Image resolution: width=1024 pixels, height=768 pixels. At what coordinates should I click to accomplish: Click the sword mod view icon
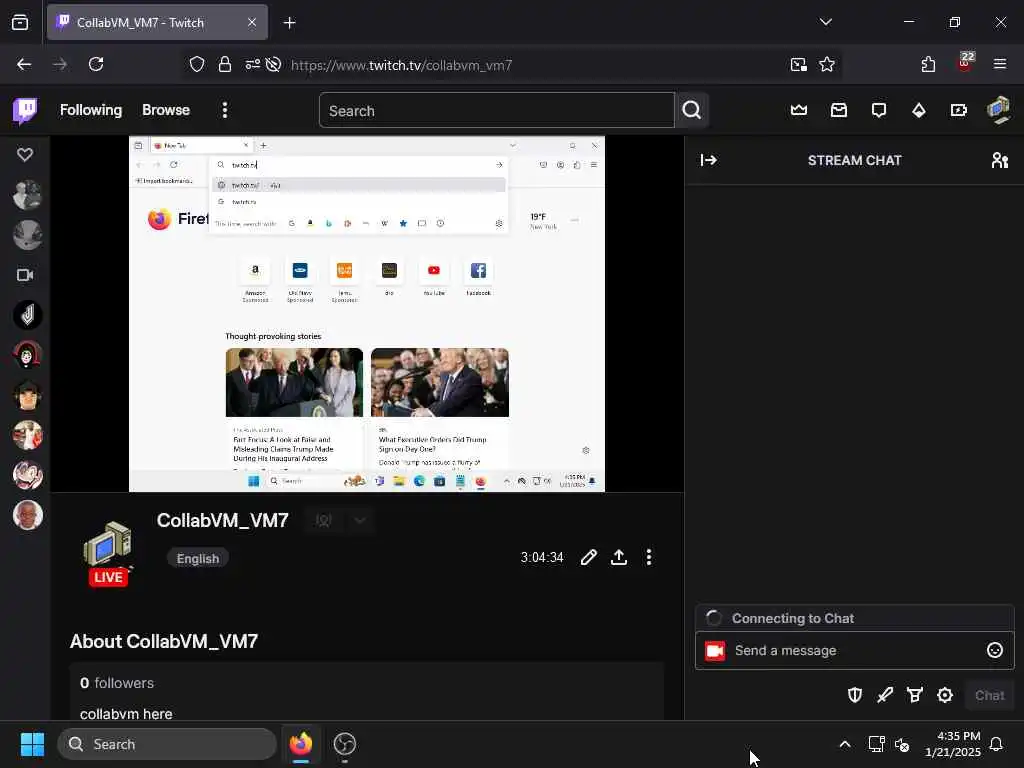coord(885,695)
